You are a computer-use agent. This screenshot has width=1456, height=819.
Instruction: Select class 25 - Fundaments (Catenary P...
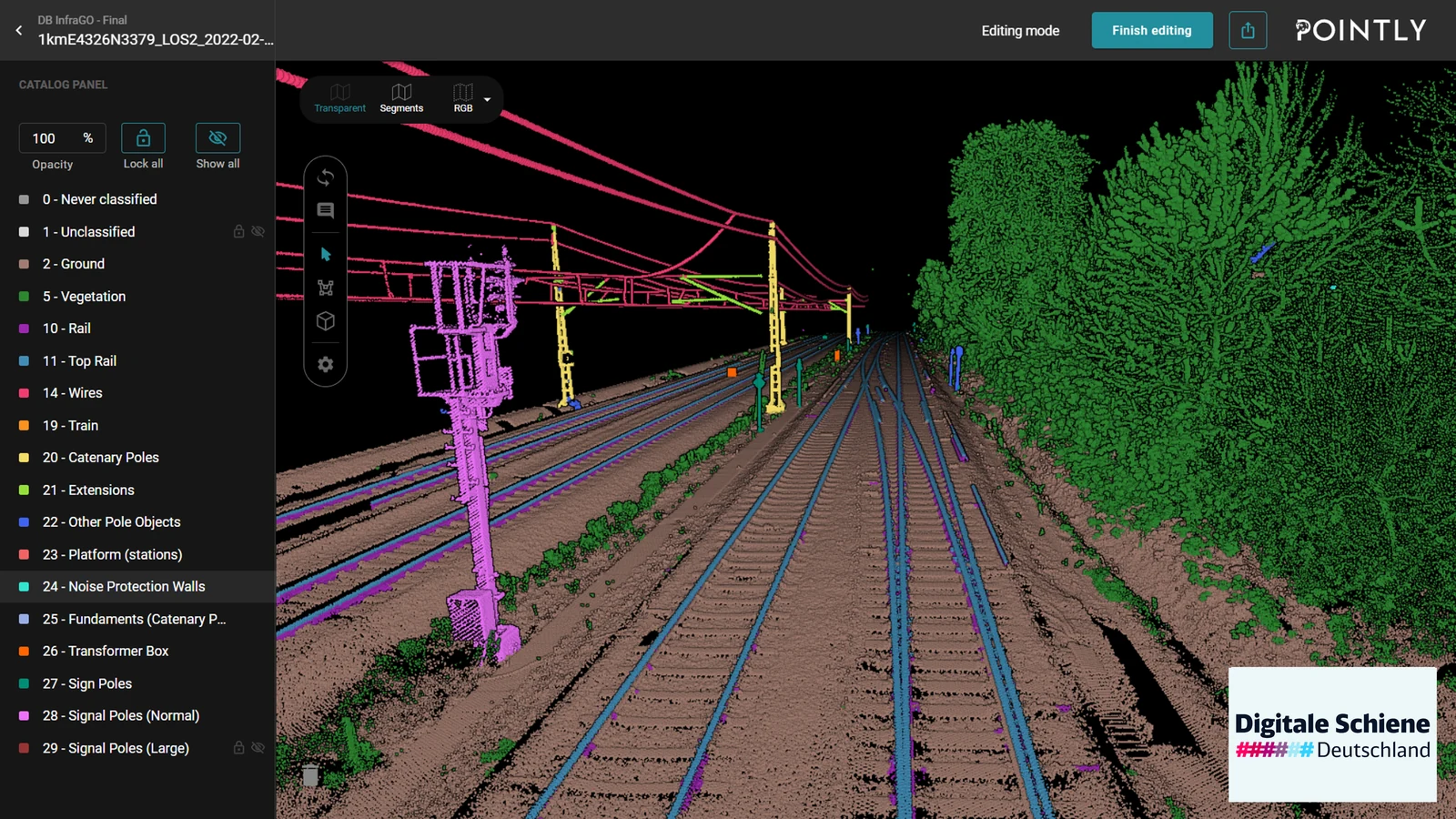(137, 620)
